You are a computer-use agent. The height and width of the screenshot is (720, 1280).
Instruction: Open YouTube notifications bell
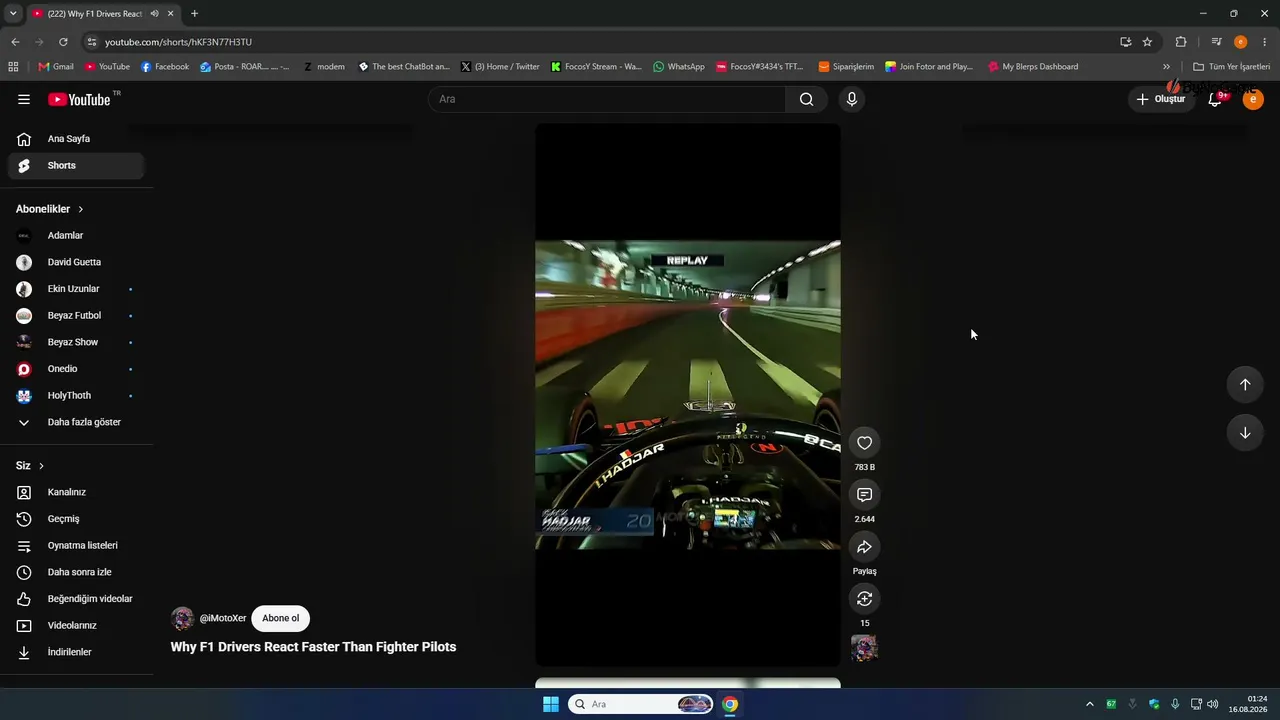click(x=1215, y=99)
